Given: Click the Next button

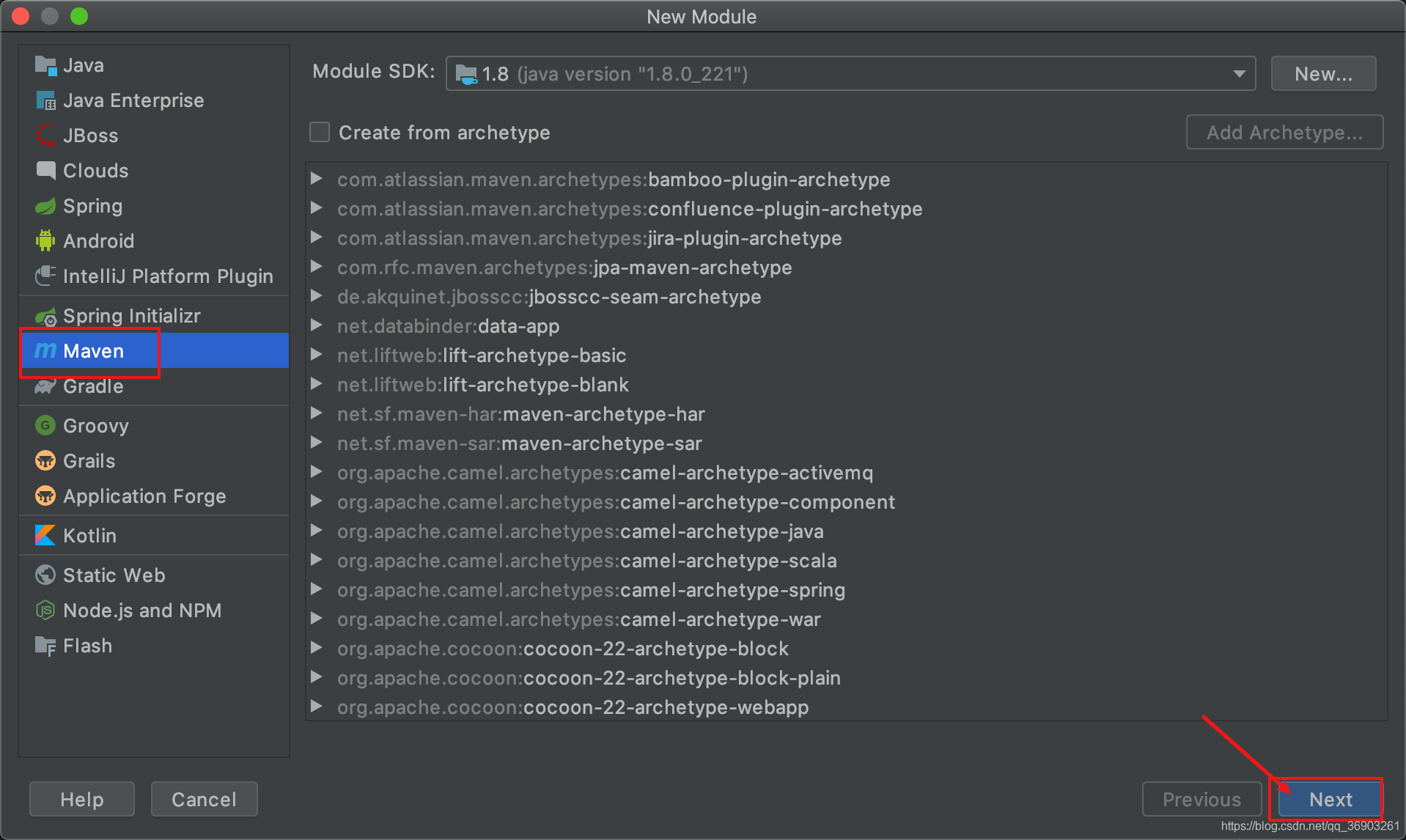Looking at the screenshot, I should pyautogui.click(x=1330, y=799).
